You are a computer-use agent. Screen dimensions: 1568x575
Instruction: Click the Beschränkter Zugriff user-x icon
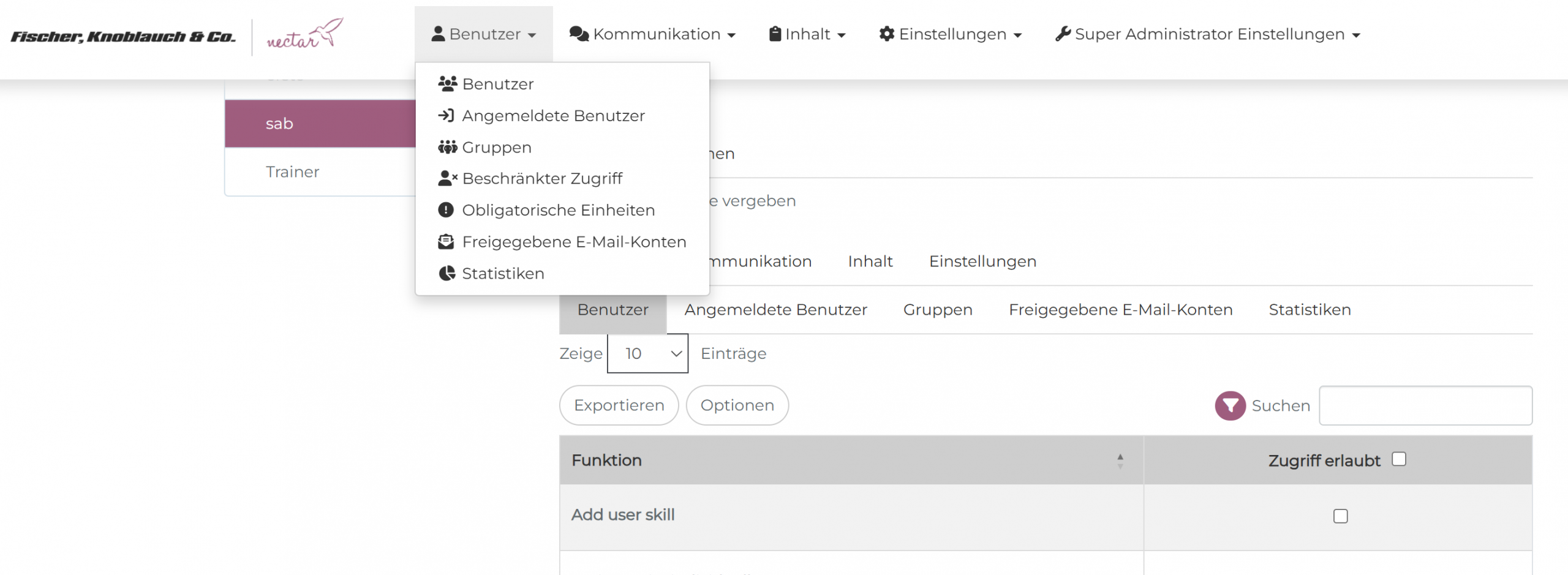[x=447, y=179]
